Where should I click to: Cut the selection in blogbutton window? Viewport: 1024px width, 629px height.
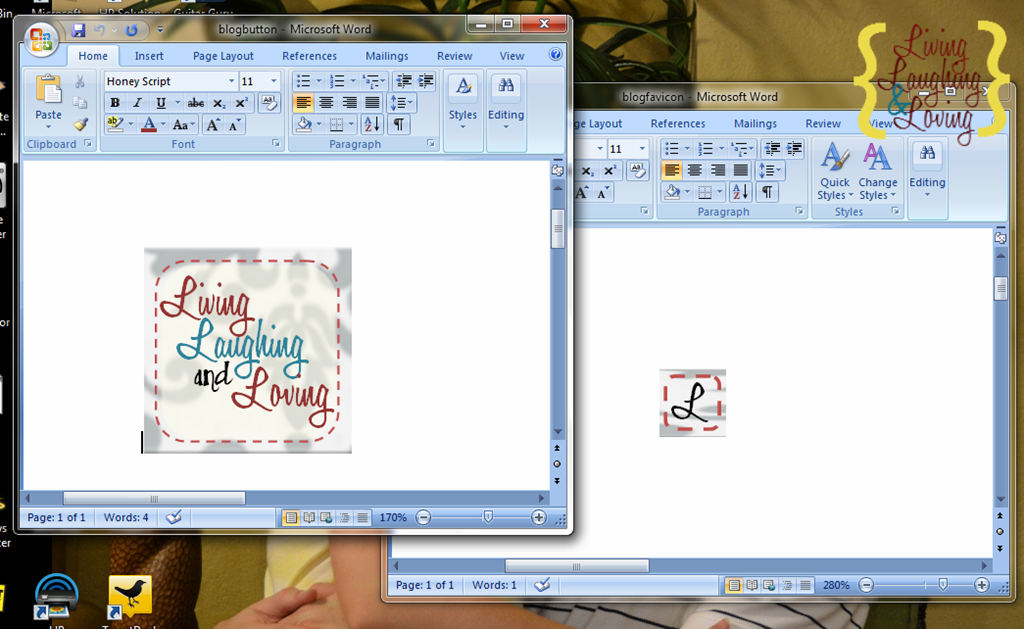pyautogui.click(x=80, y=82)
